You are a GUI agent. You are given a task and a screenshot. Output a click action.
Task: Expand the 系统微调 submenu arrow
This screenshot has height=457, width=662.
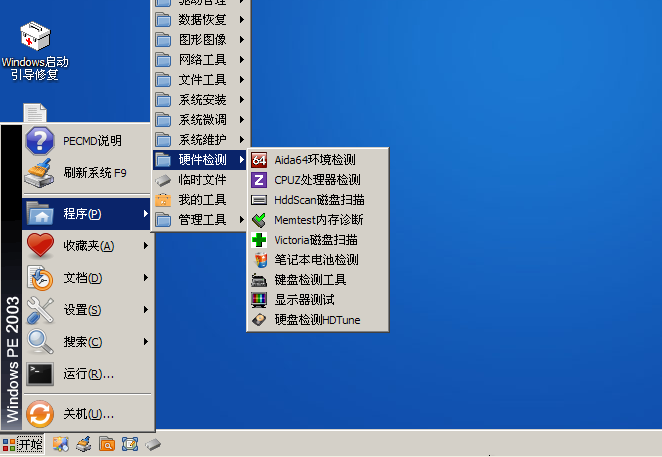[x=242, y=120]
